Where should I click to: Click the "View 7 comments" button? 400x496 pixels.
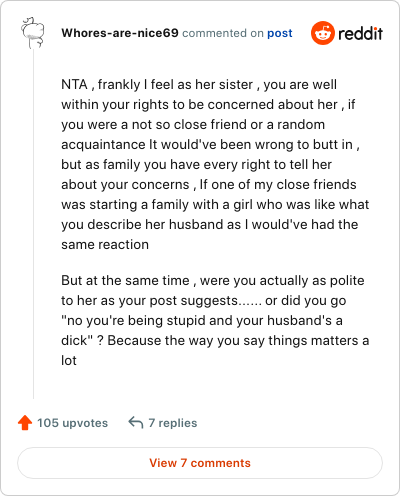pos(200,463)
